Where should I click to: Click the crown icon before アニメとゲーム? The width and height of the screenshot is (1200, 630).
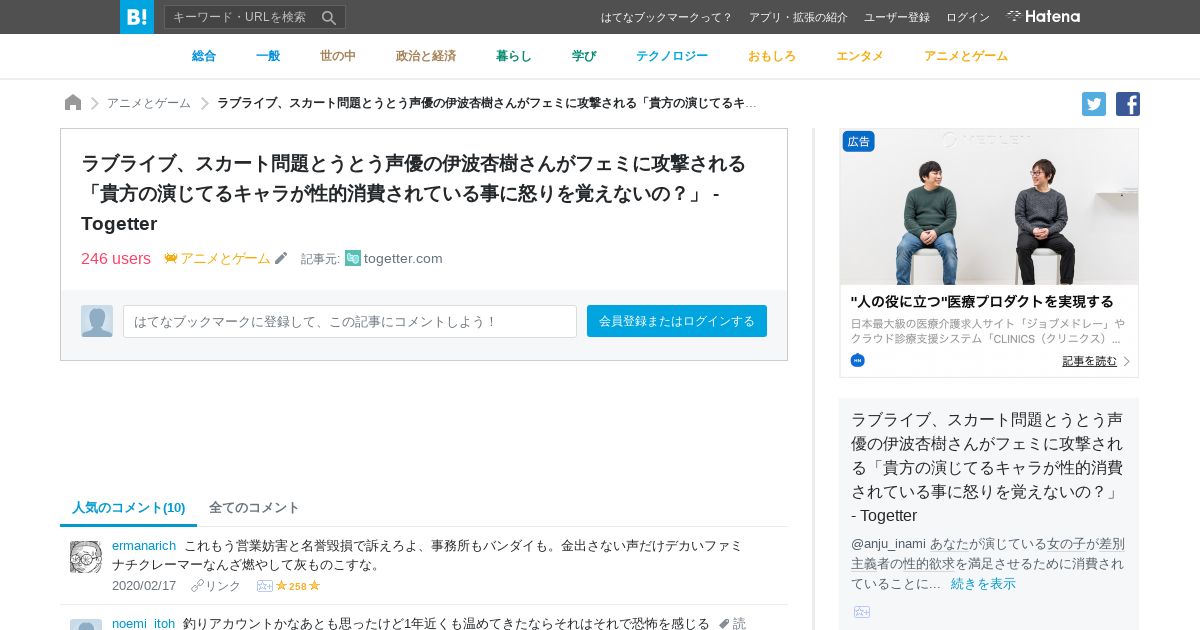click(171, 258)
